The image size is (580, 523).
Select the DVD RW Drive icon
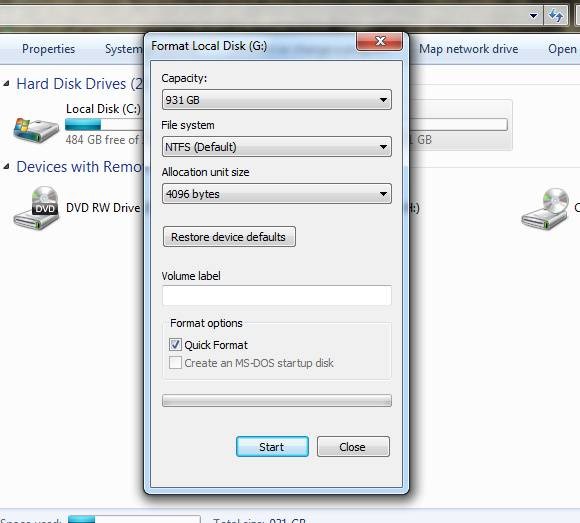(36, 208)
